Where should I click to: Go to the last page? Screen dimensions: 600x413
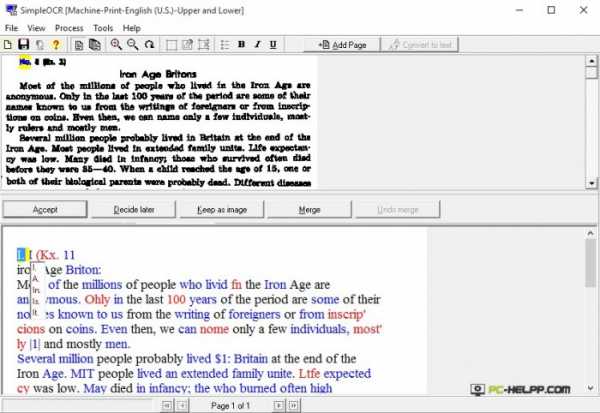[293, 405]
